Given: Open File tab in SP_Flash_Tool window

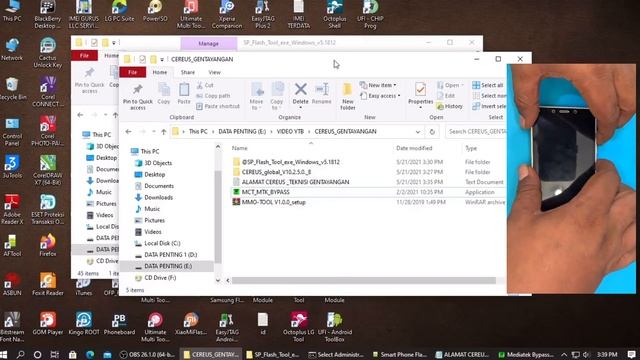Looking at the screenshot, I should pyautogui.click(x=84, y=56).
